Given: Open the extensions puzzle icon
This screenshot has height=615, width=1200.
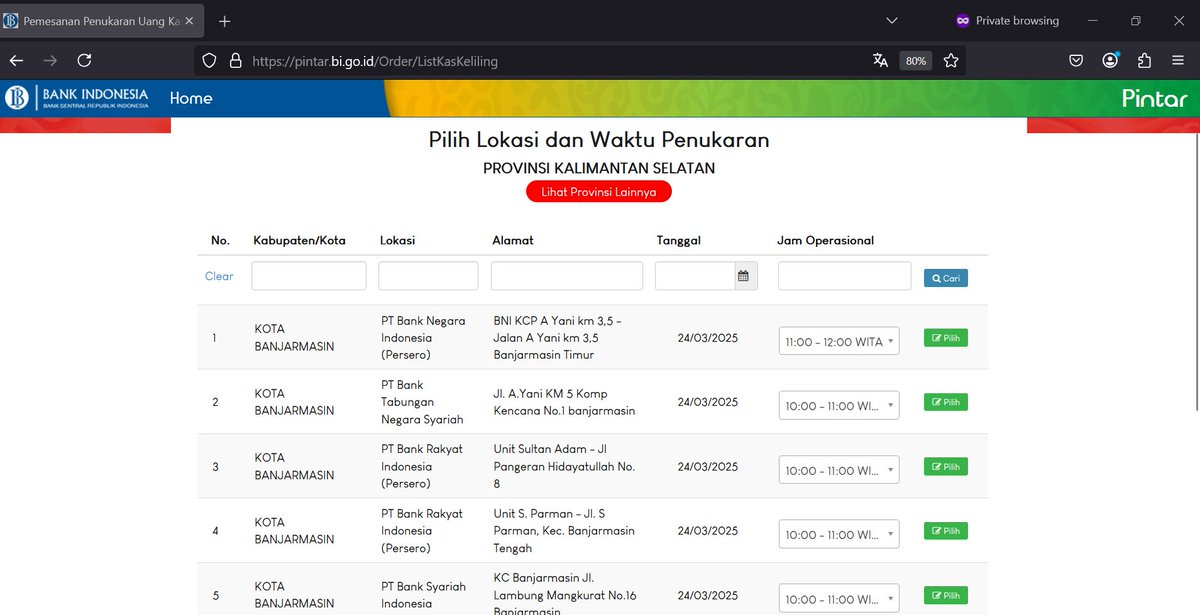Looking at the screenshot, I should point(1144,61).
